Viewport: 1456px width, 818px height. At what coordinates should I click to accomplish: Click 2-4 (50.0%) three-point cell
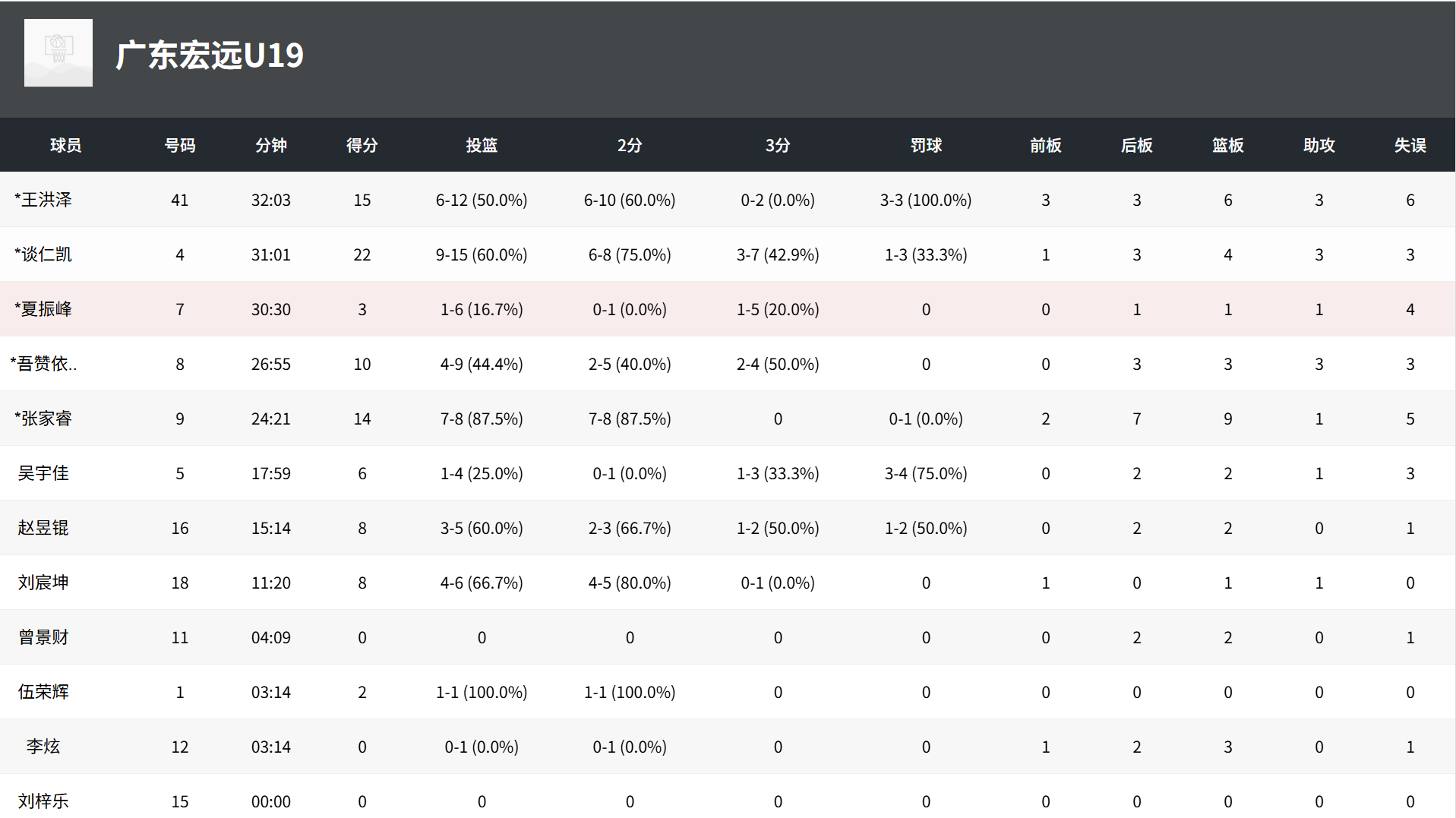click(778, 364)
